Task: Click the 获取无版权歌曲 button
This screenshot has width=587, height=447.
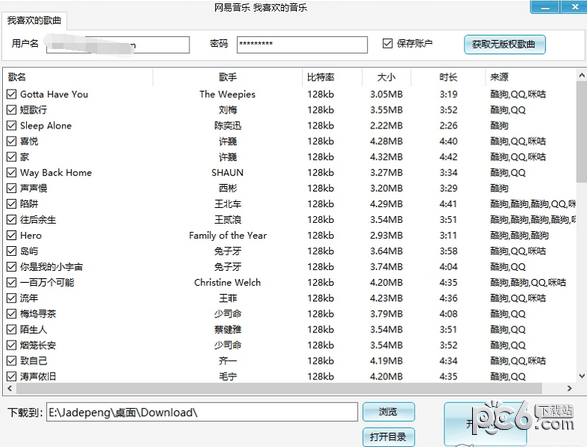Action: [x=504, y=45]
